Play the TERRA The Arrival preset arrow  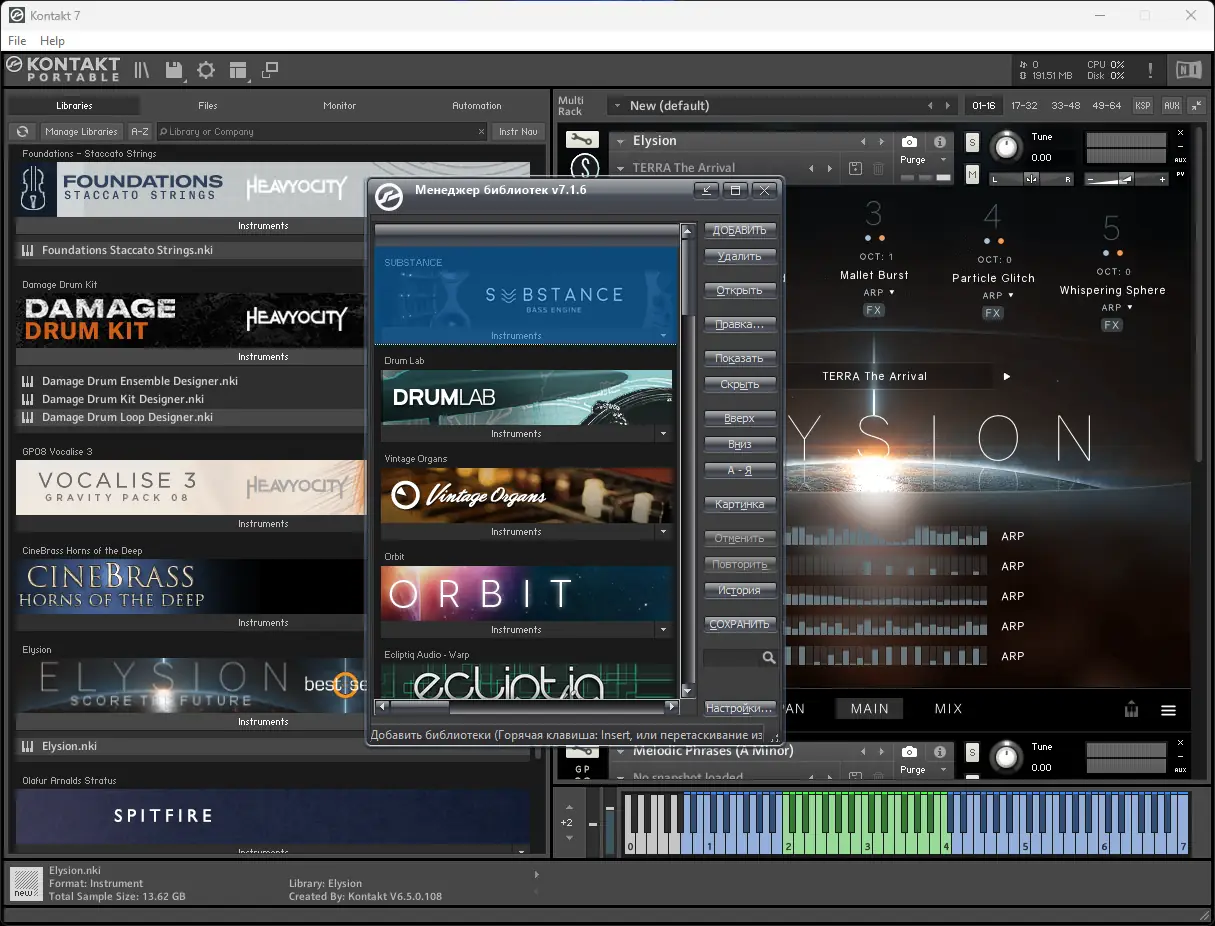[1007, 376]
